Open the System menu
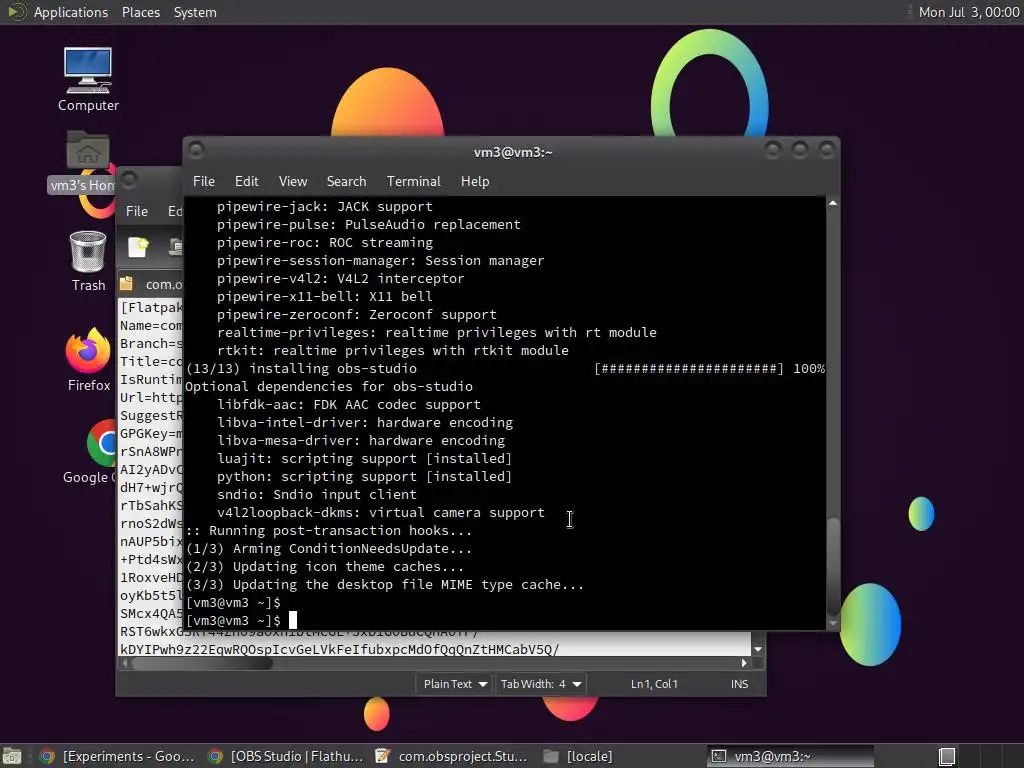 click(195, 12)
